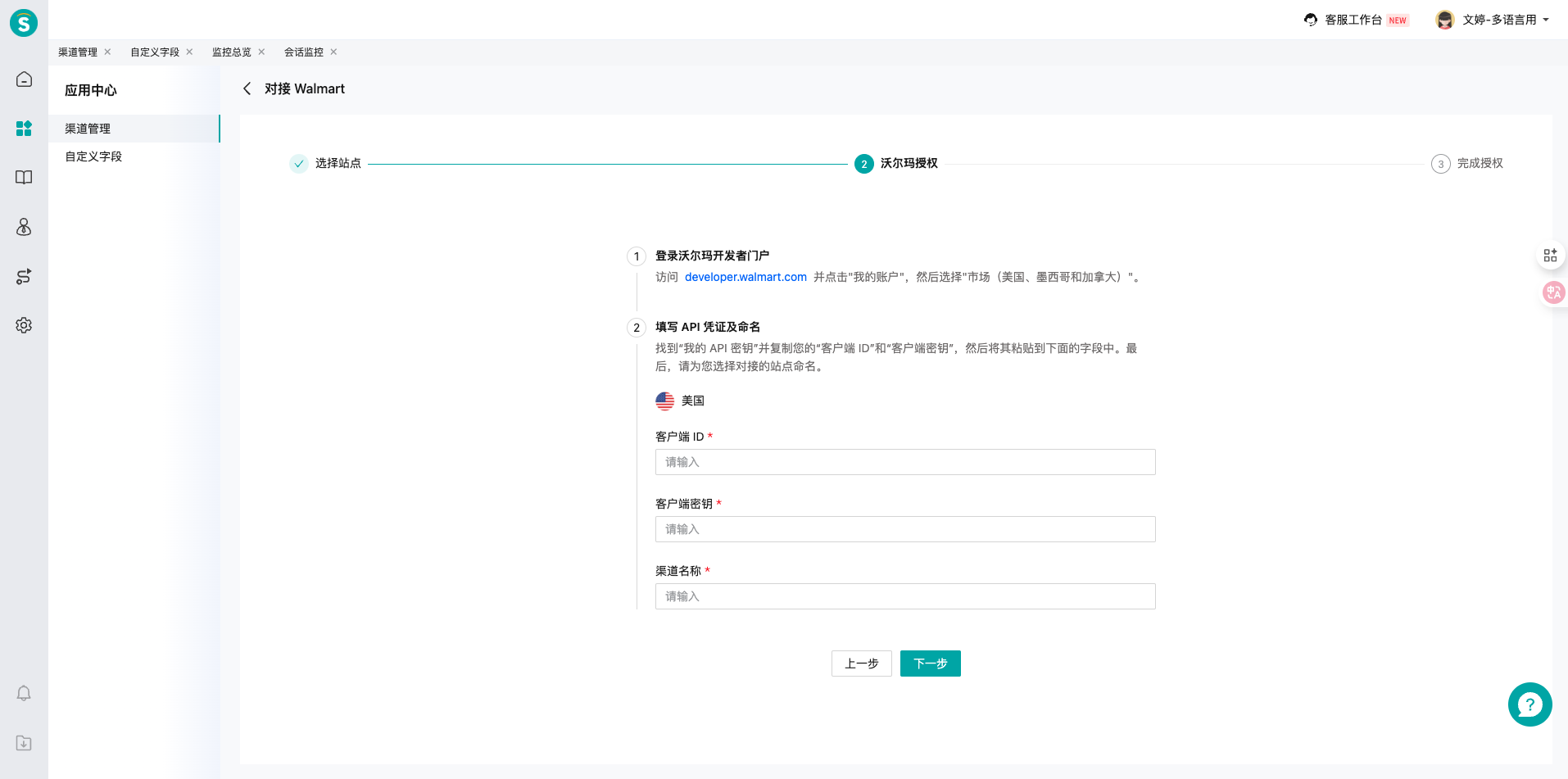Click the 应用中心 heading
1568x779 pixels.
pos(91,90)
